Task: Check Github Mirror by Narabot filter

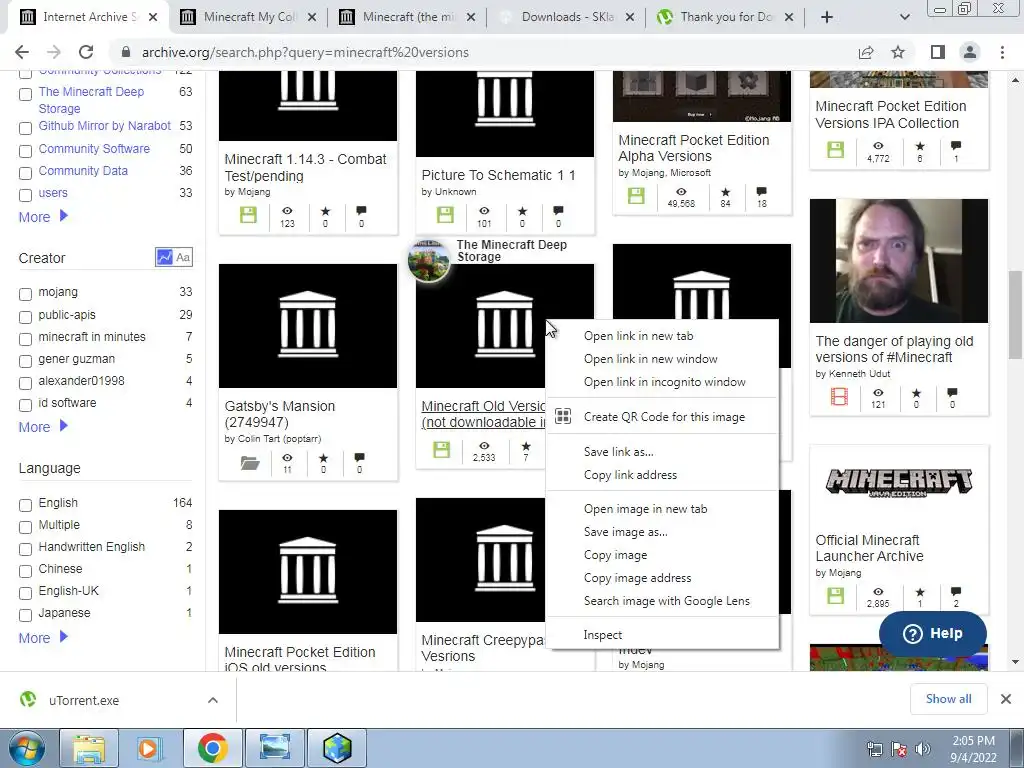Action: (x=25, y=128)
